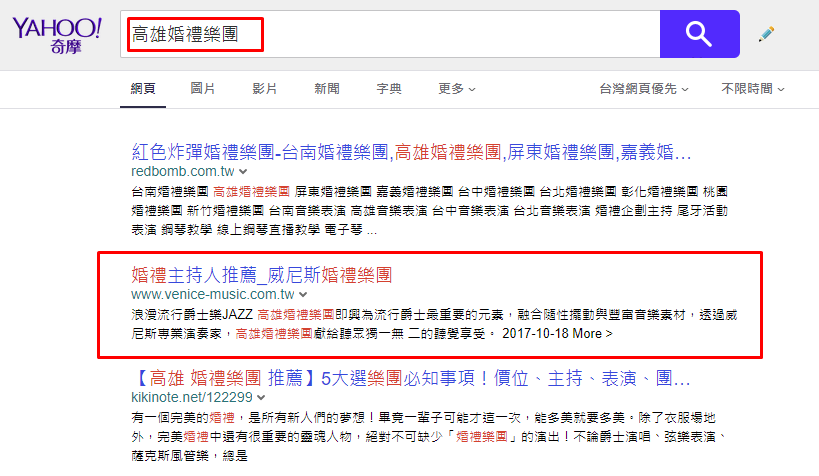Open the 字典 tab
Viewport: 819px width, 476px height.
click(x=389, y=89)
